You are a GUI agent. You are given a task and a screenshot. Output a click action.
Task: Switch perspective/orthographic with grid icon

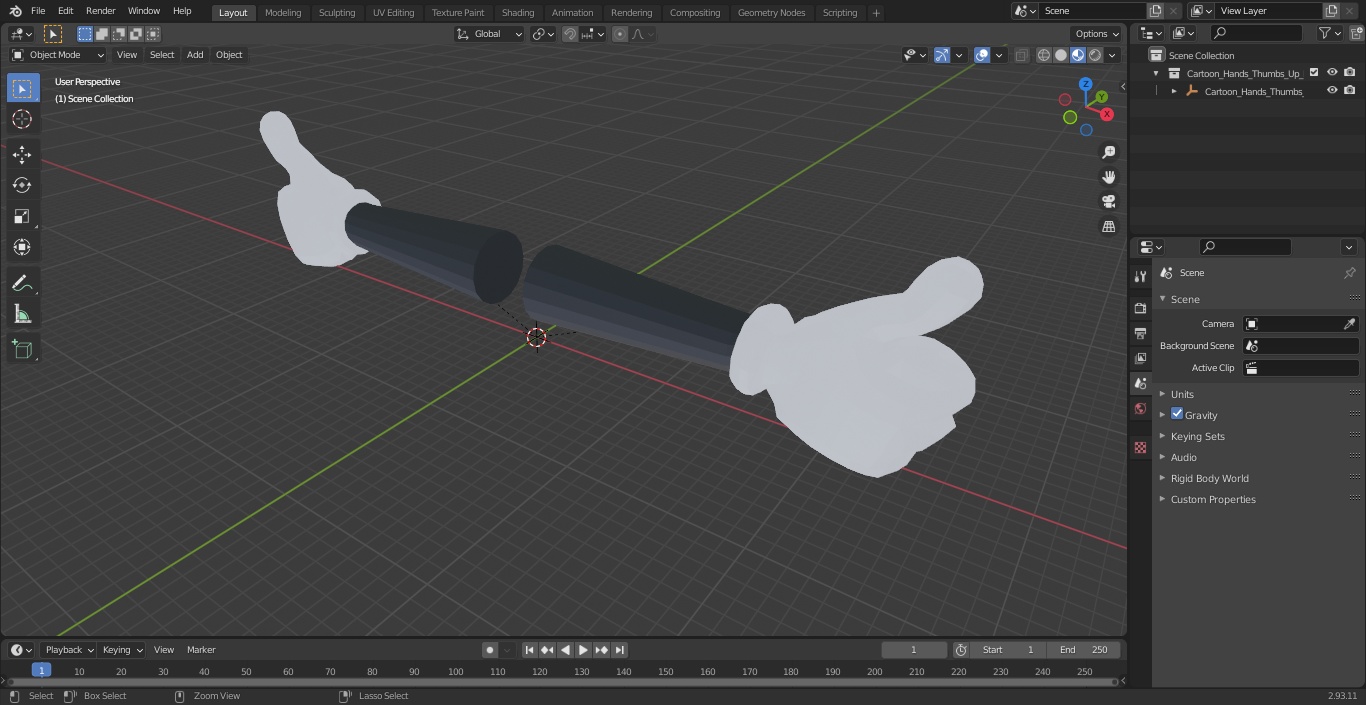(x=1108, y=227)
